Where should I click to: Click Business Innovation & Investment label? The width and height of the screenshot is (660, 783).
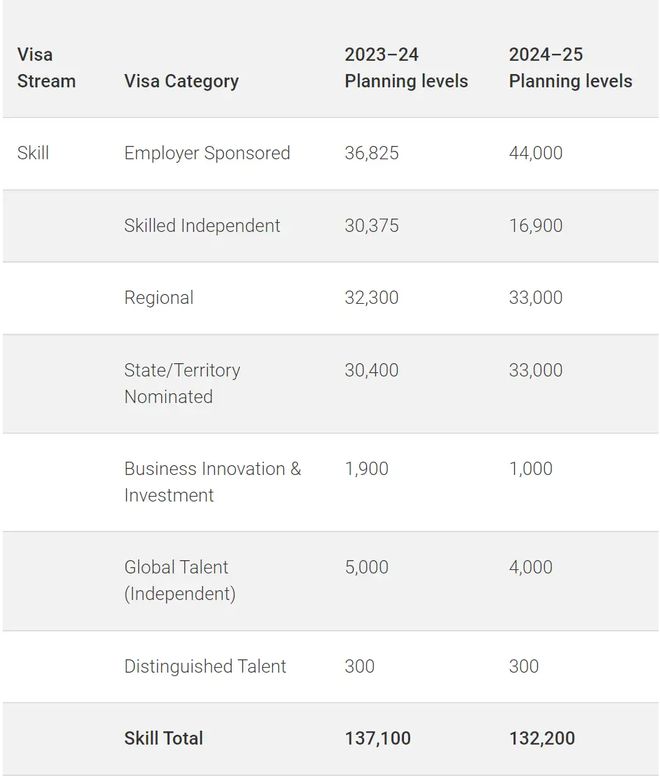213,482
